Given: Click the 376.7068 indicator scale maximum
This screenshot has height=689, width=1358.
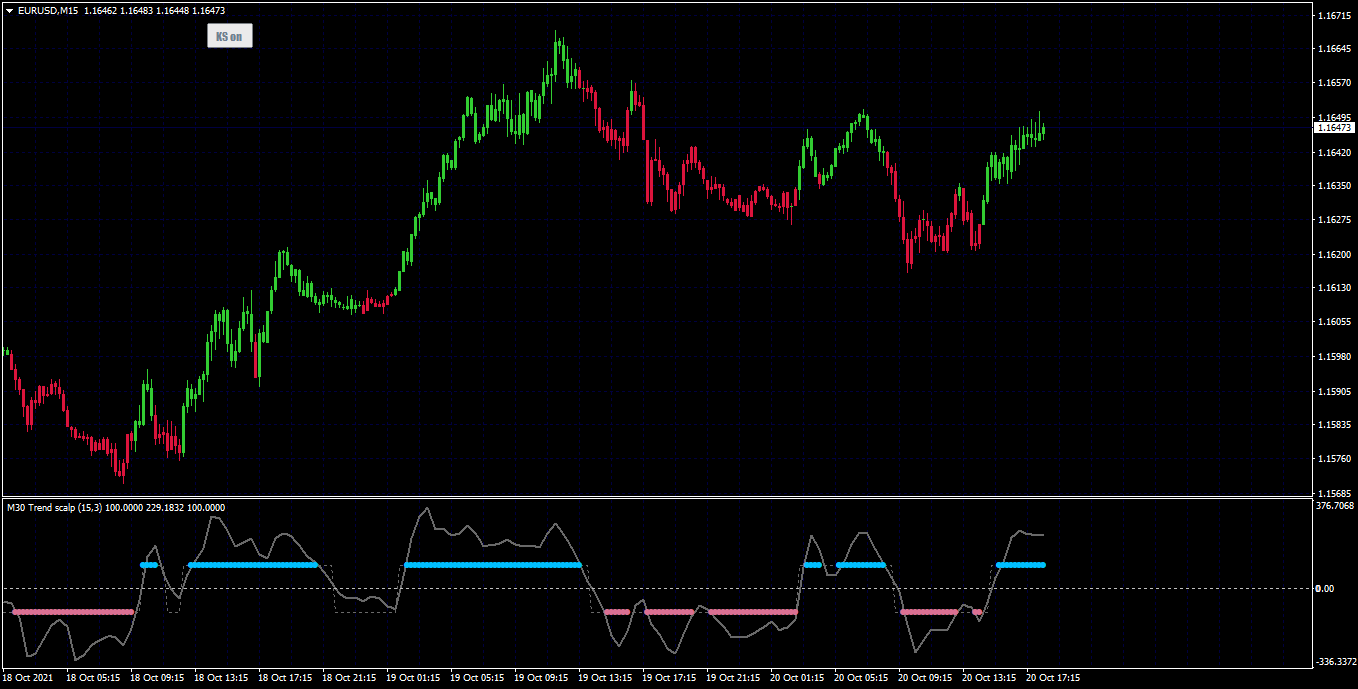Looking at the screenshot, I should pyautogui.click(x=1335, y=506).
